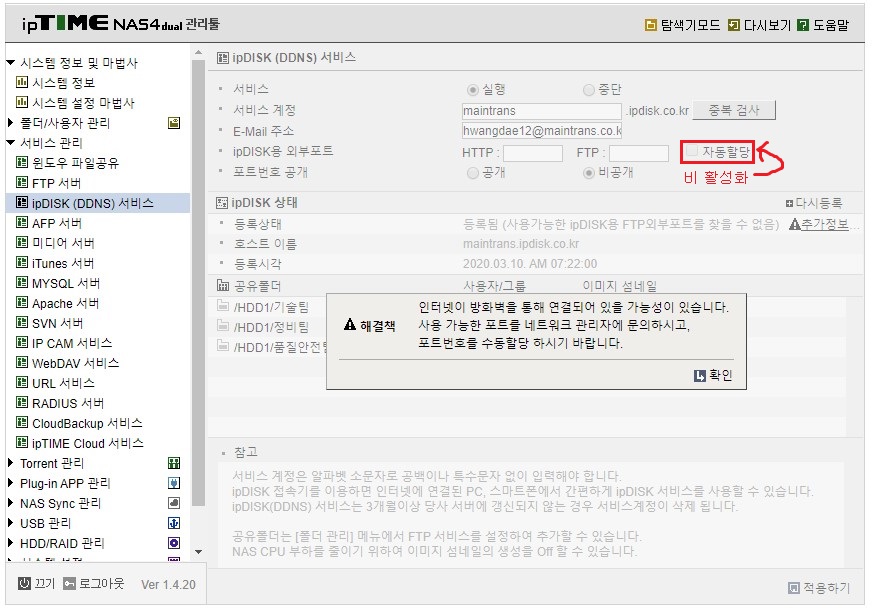Open Apache 서버 menu item

click(x=65, y=303)
